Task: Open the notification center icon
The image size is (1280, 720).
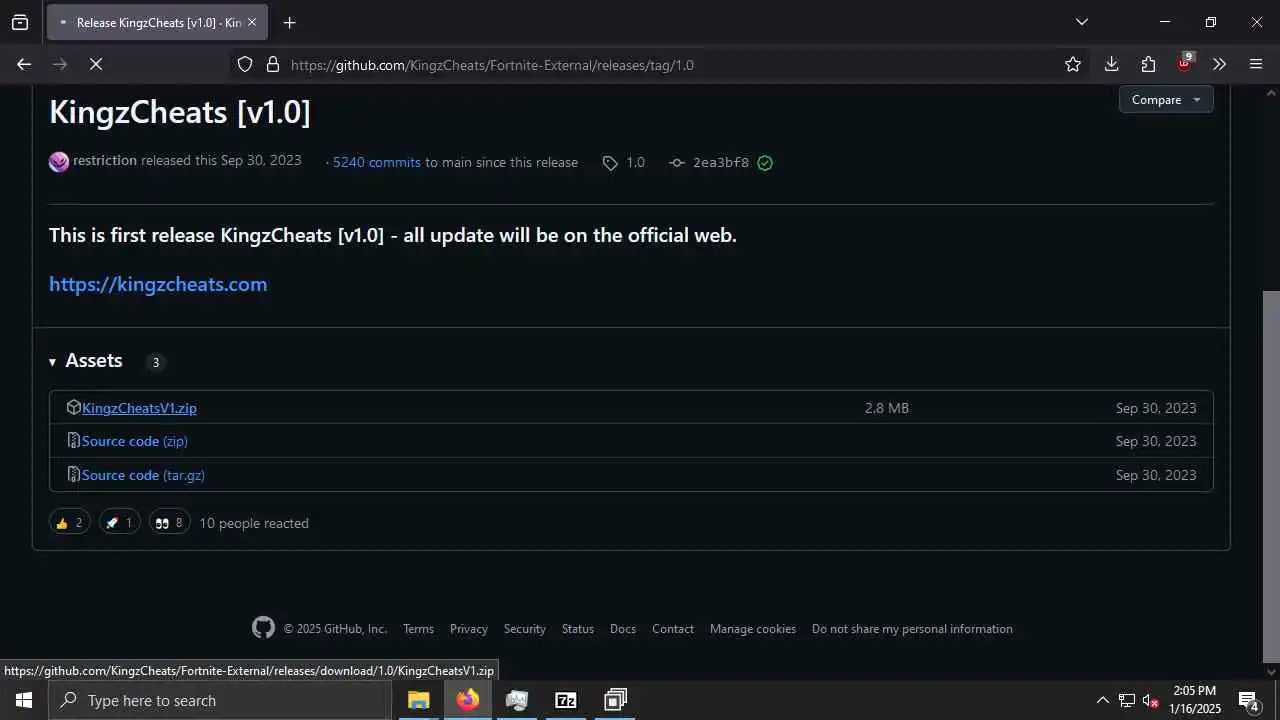Action: tap(1248, 700)
